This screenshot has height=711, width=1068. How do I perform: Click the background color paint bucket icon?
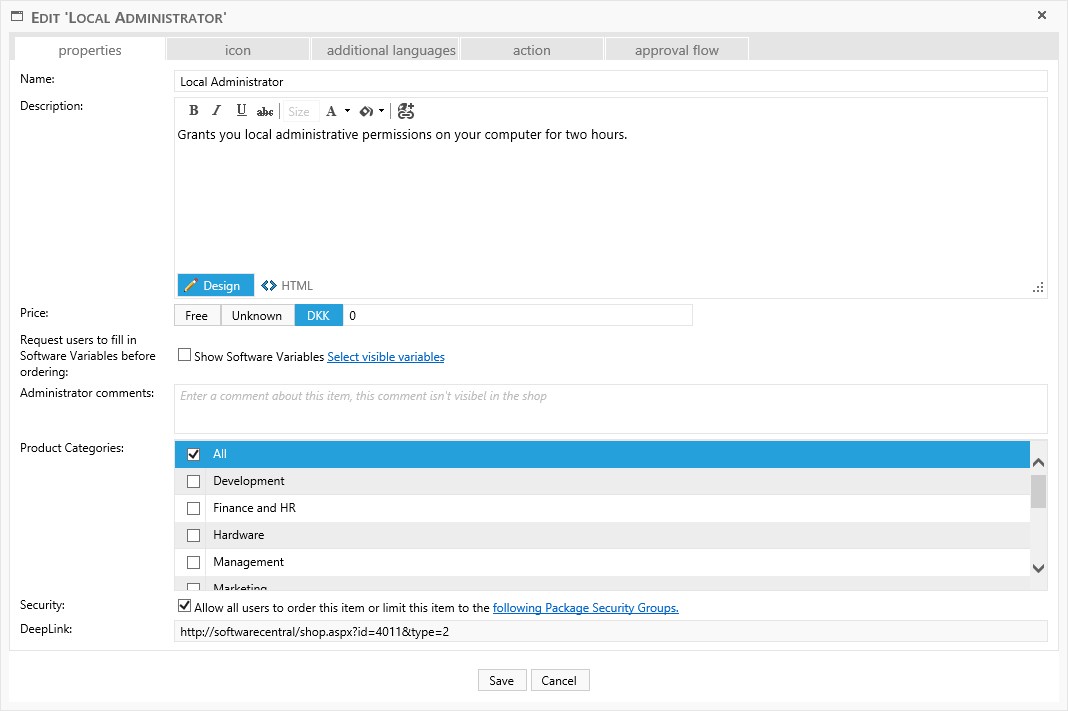point(366,111)
